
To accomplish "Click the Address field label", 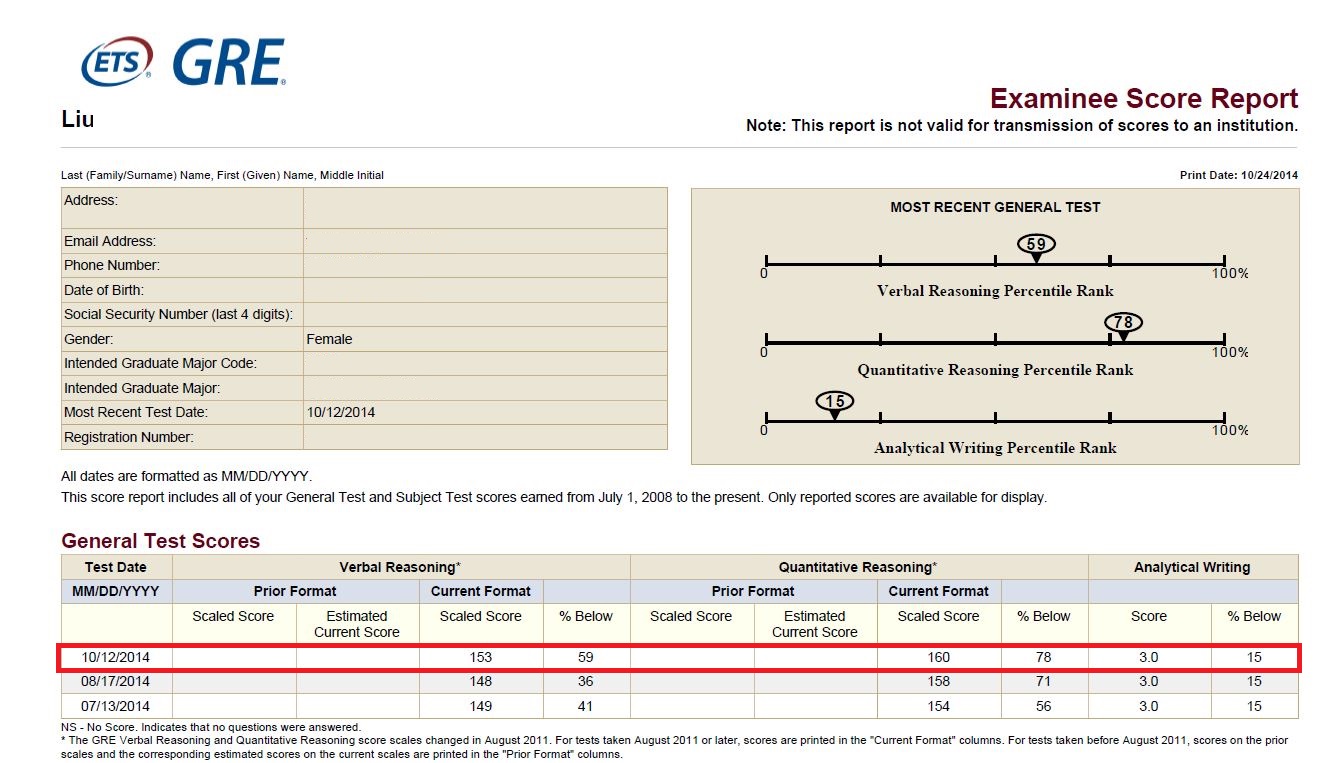I will point(91,200).
